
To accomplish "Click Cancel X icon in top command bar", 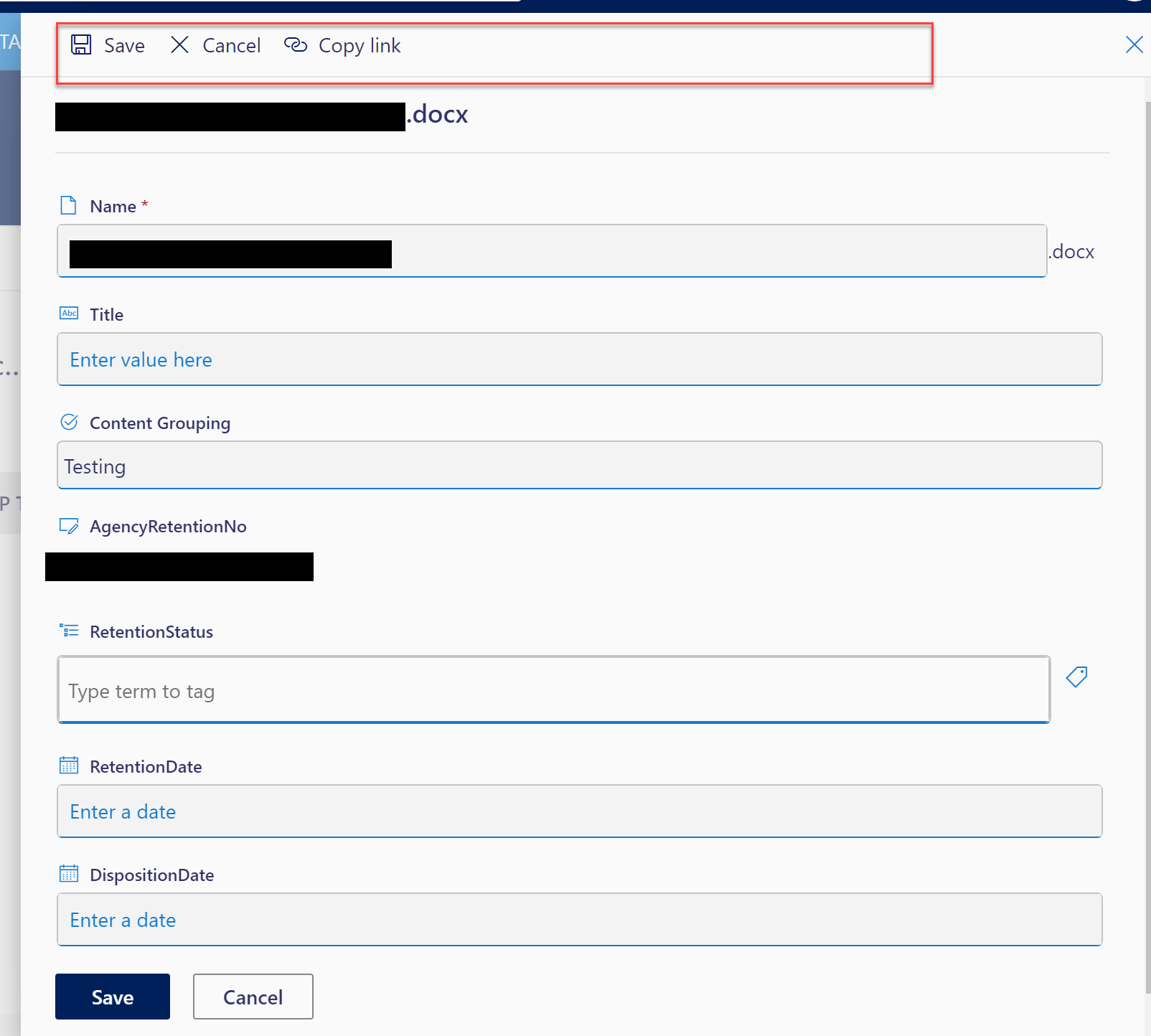I will [x=179, y=44].
